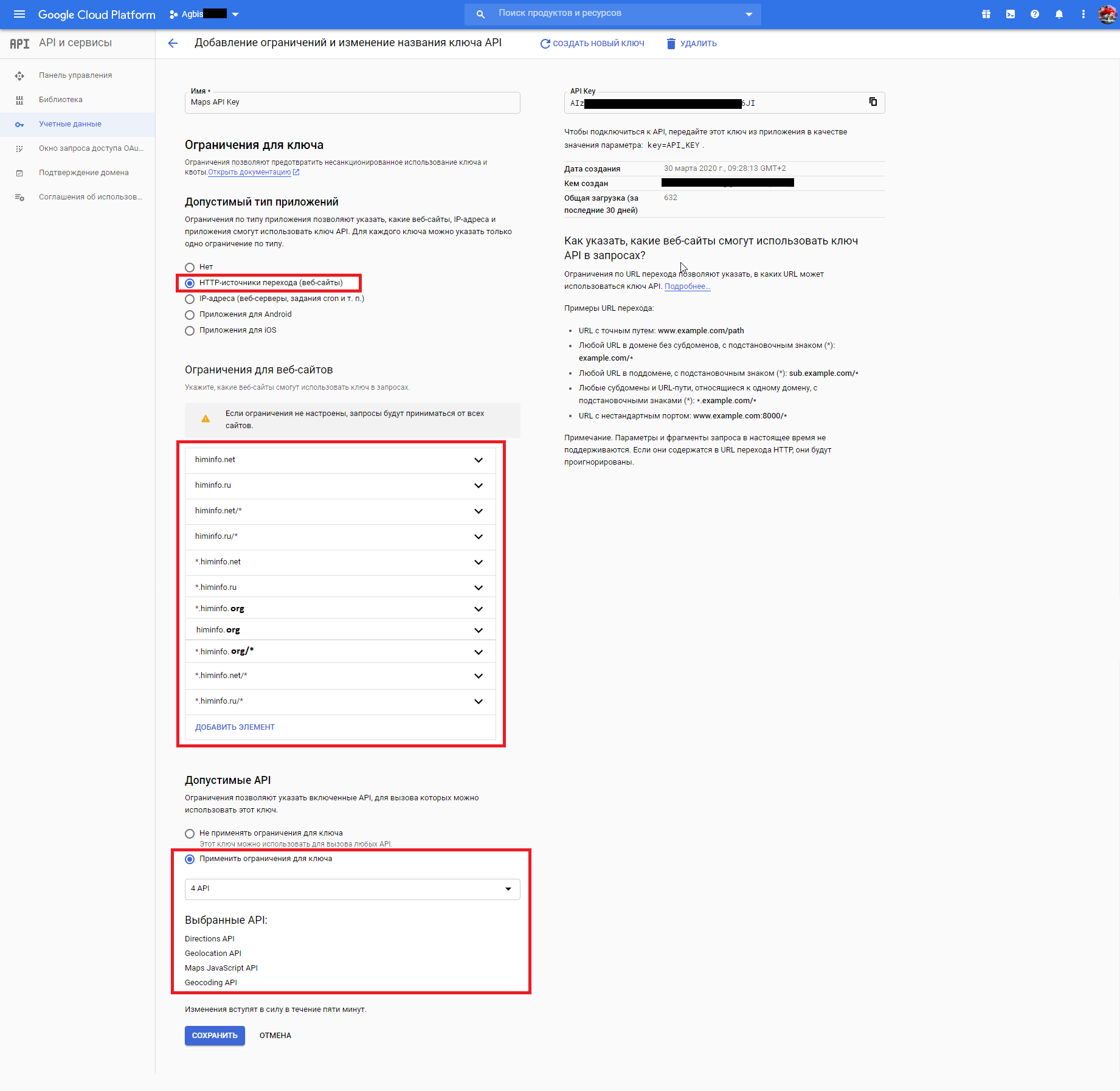Copy the API key to clipboard
Screen dimensions: 1120x1091
(x=873, y=102)
